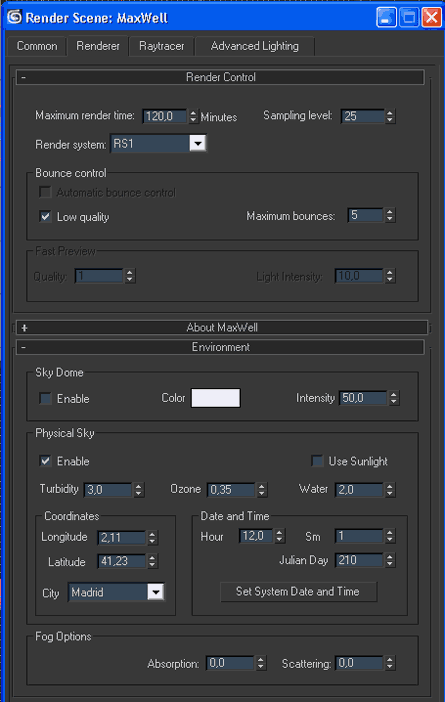445x702 pixels.
Task: Disable the Physical Sky Enable checkbox
Action: pos(45,461)
